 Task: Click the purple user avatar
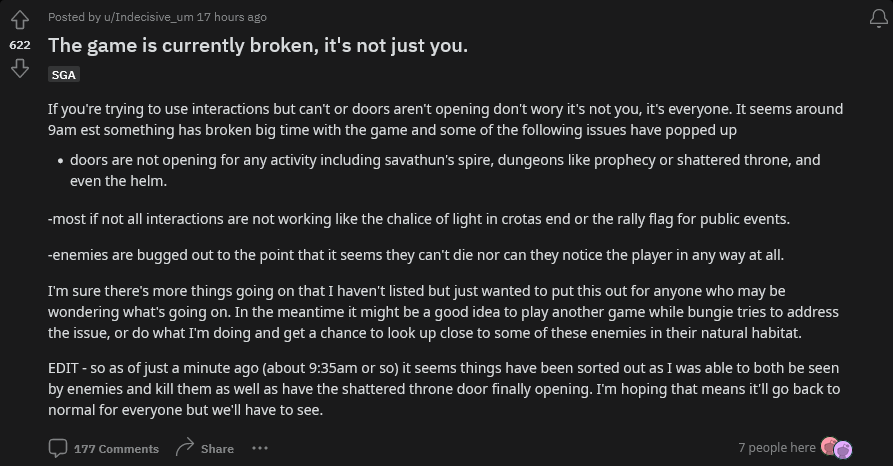tap(843, 450)
